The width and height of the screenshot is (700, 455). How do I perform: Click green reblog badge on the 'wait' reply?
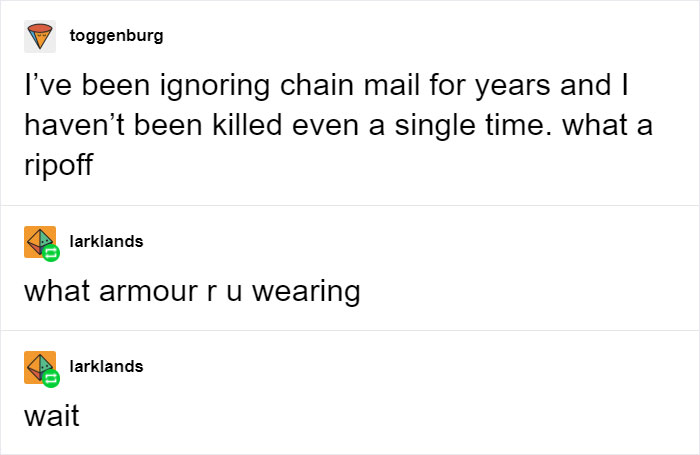point(52,379)
